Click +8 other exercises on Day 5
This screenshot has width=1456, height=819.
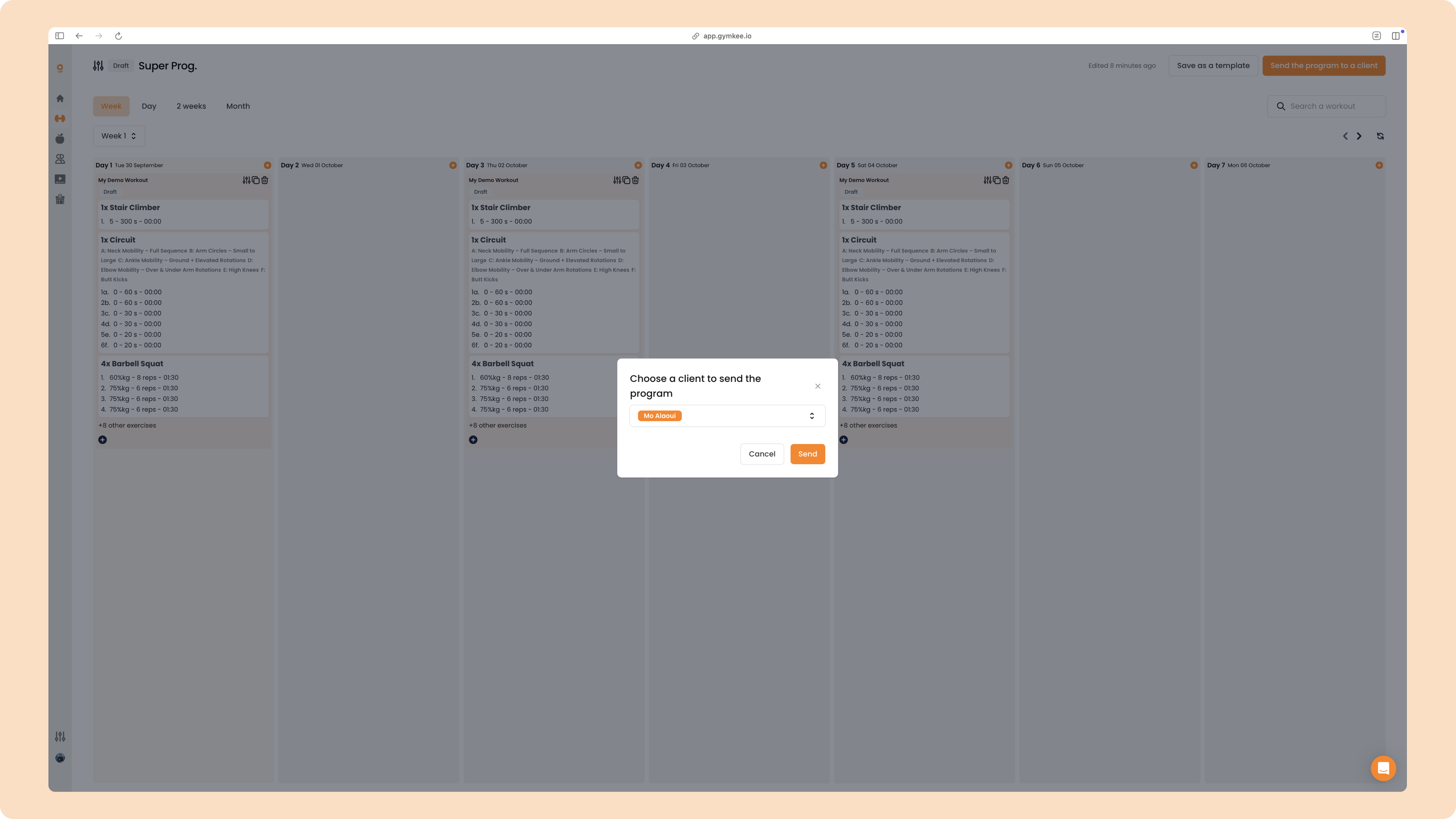click(x=868, y=425)
